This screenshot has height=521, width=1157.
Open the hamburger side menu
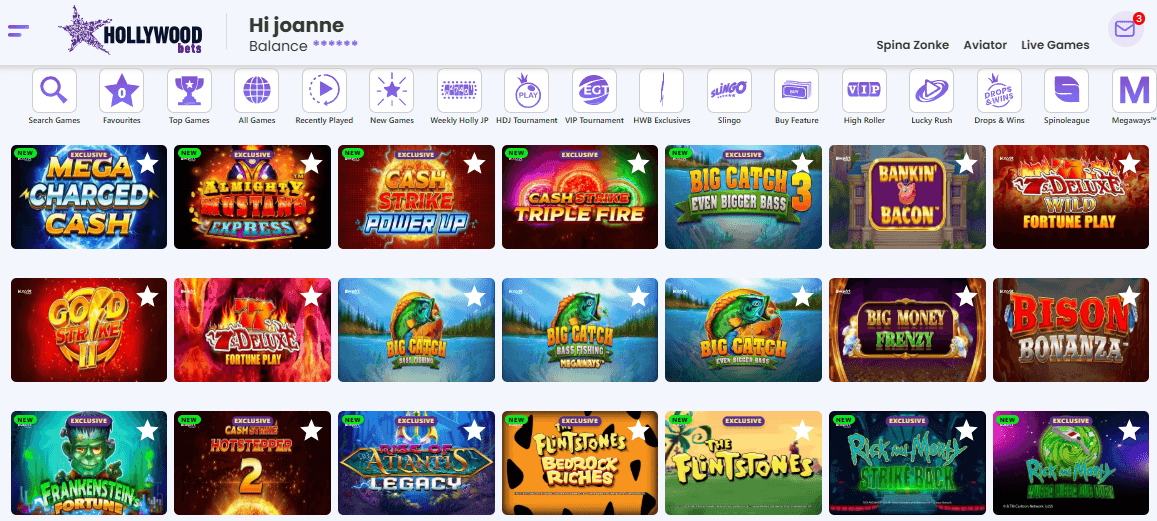(18, 30)
